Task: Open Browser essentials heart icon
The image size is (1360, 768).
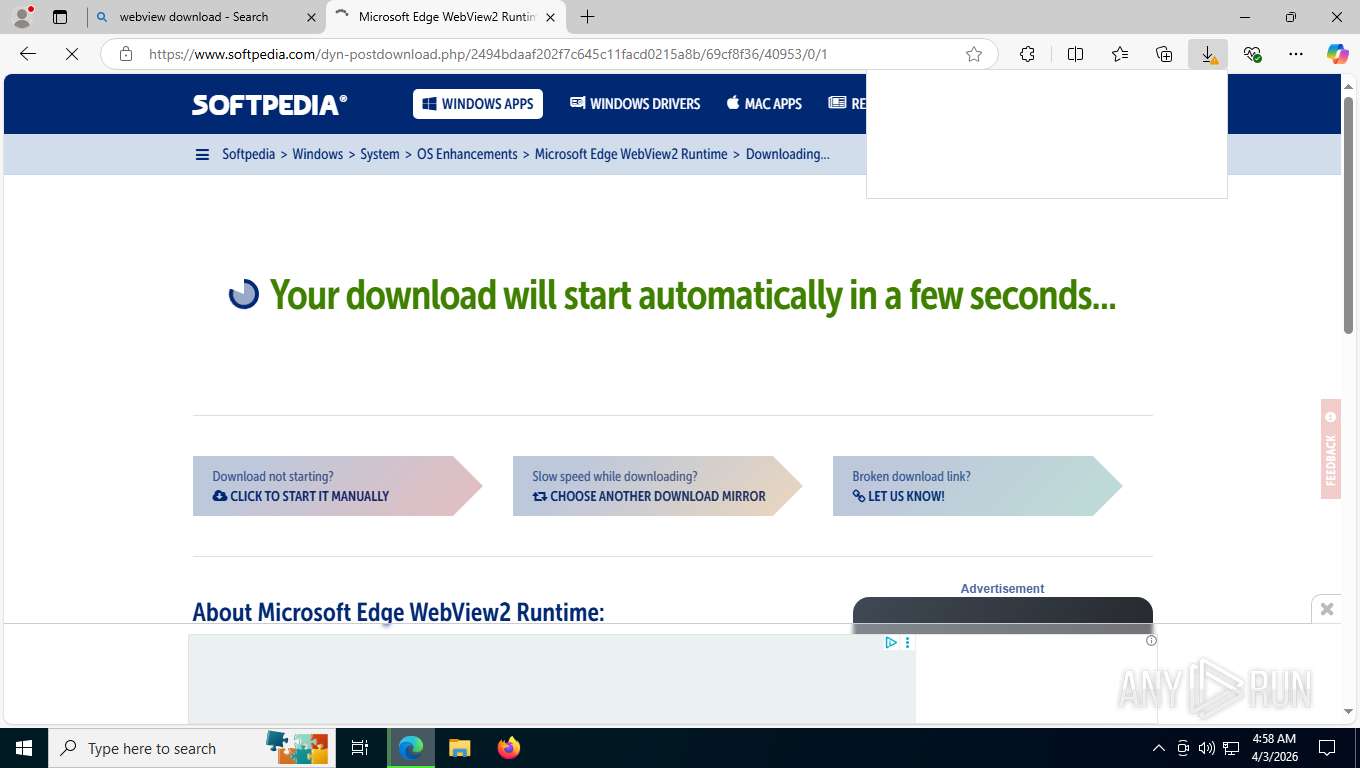Action: tap(1252, 54)
